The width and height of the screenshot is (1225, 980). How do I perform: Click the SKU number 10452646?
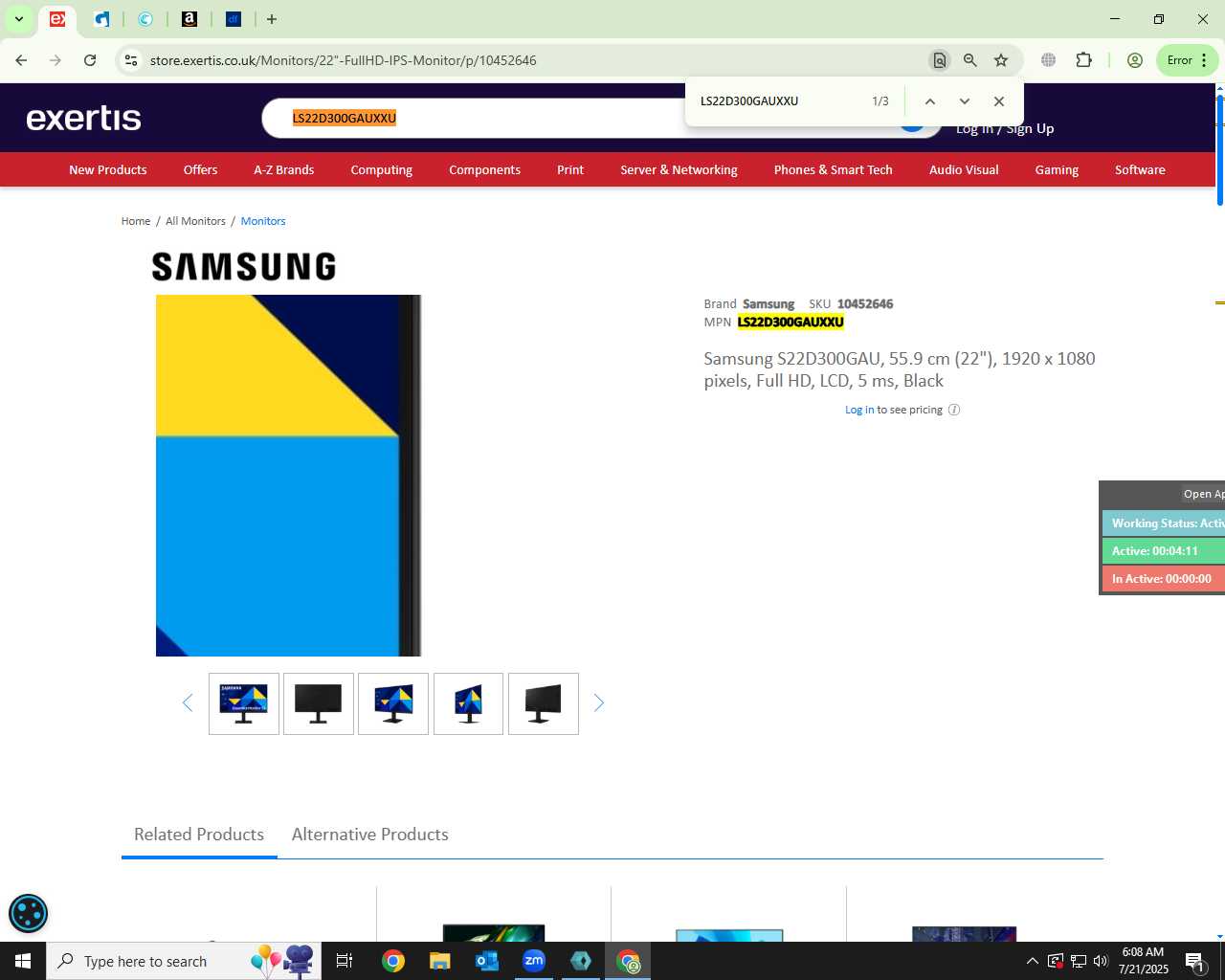[865, 304]
